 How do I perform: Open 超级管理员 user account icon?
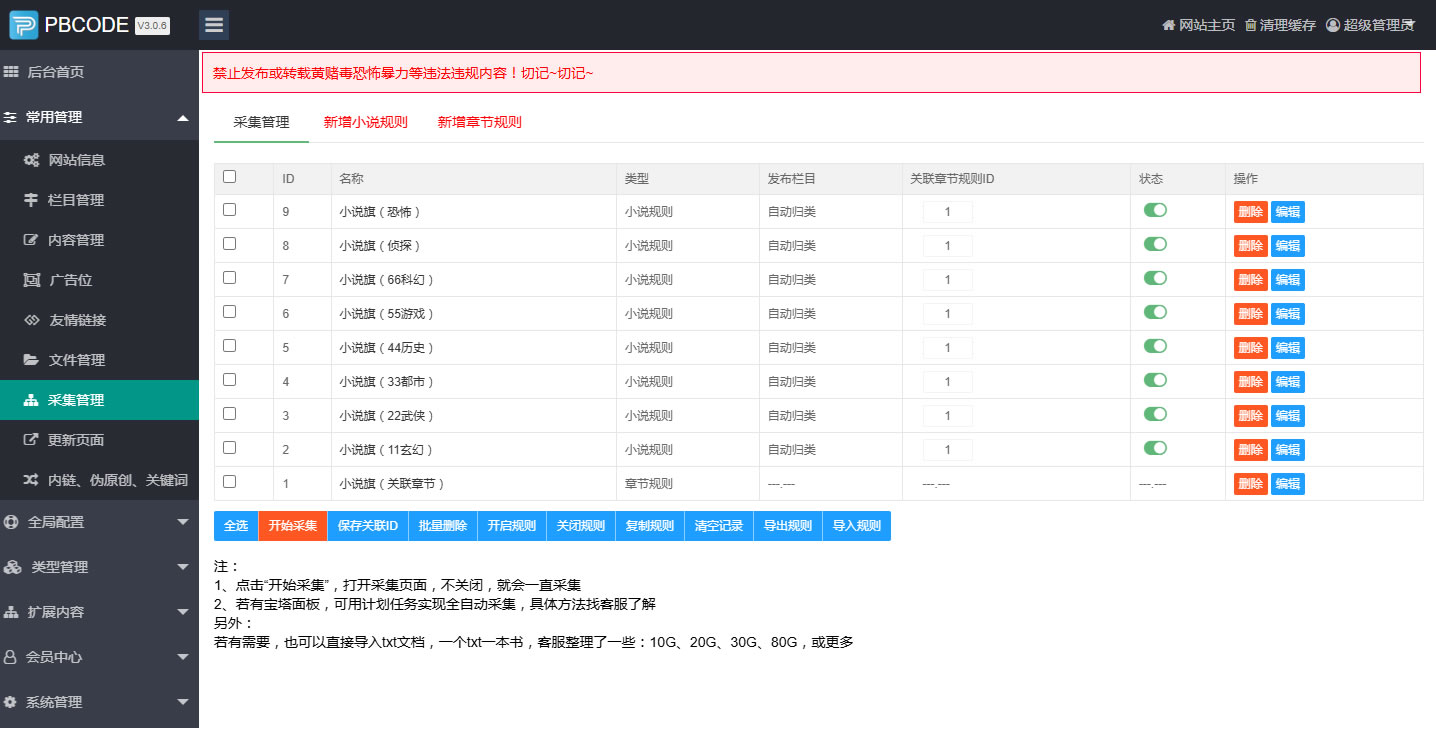pyautogui.click(x=1332, y=25)
